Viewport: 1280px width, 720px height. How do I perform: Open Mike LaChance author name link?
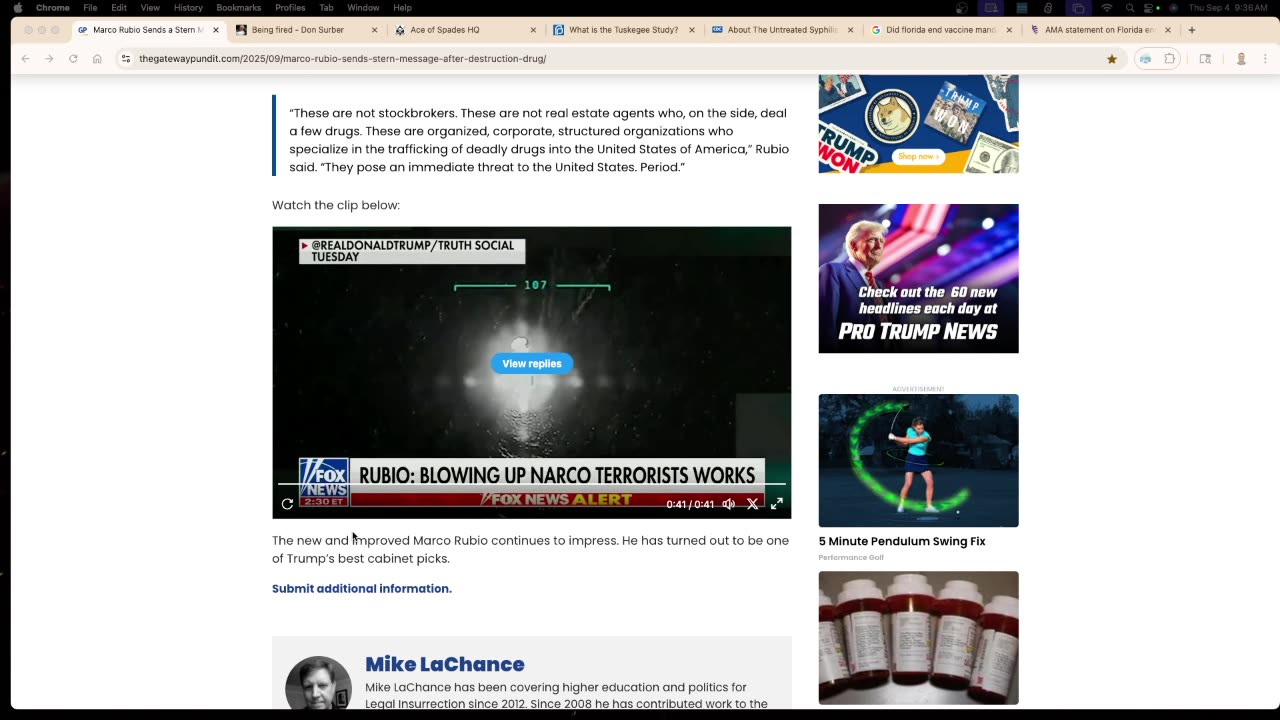tap(445, 664)
